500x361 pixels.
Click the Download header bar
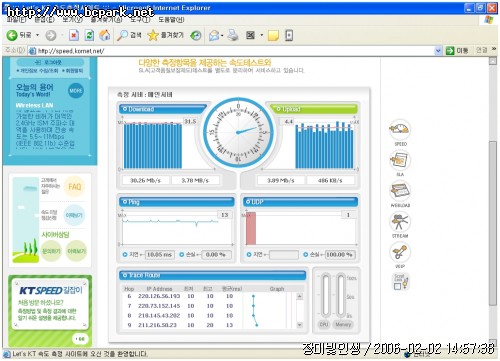(x=163, y=109)
